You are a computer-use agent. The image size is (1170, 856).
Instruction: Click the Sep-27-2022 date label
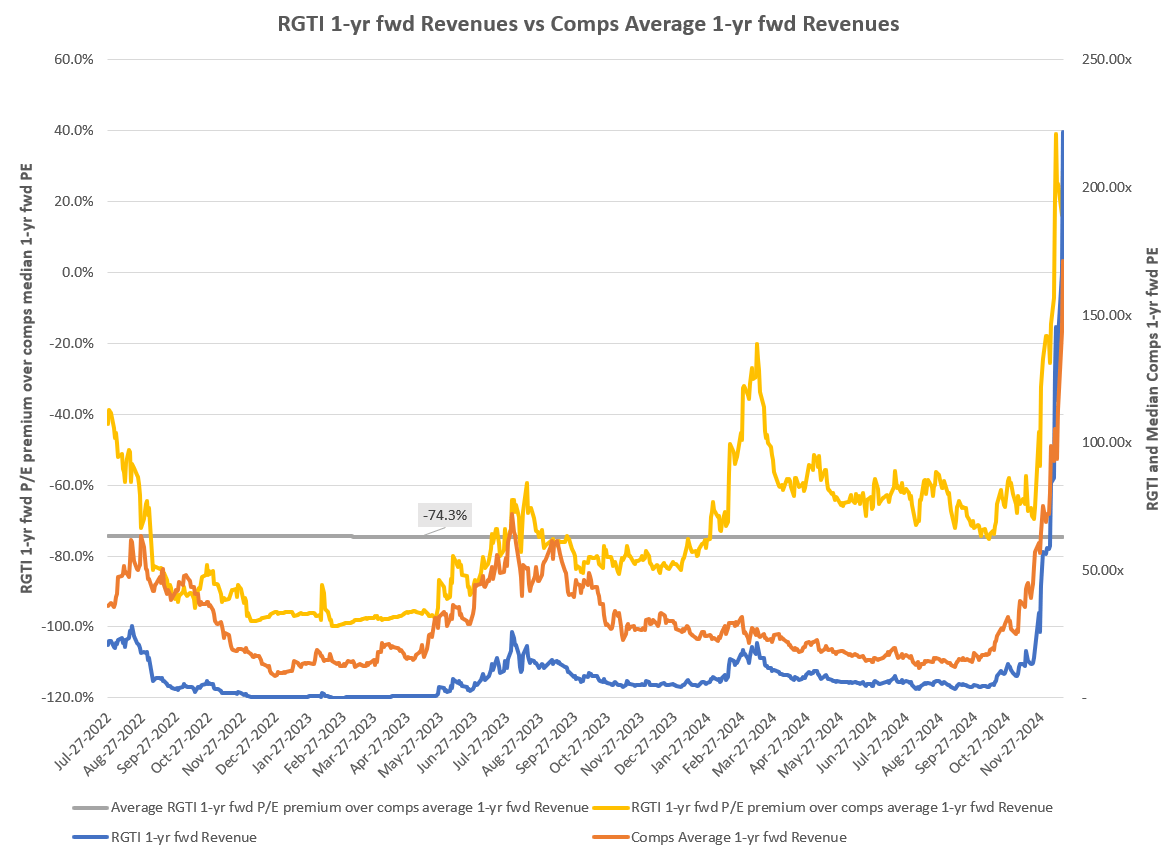(151, 742)
